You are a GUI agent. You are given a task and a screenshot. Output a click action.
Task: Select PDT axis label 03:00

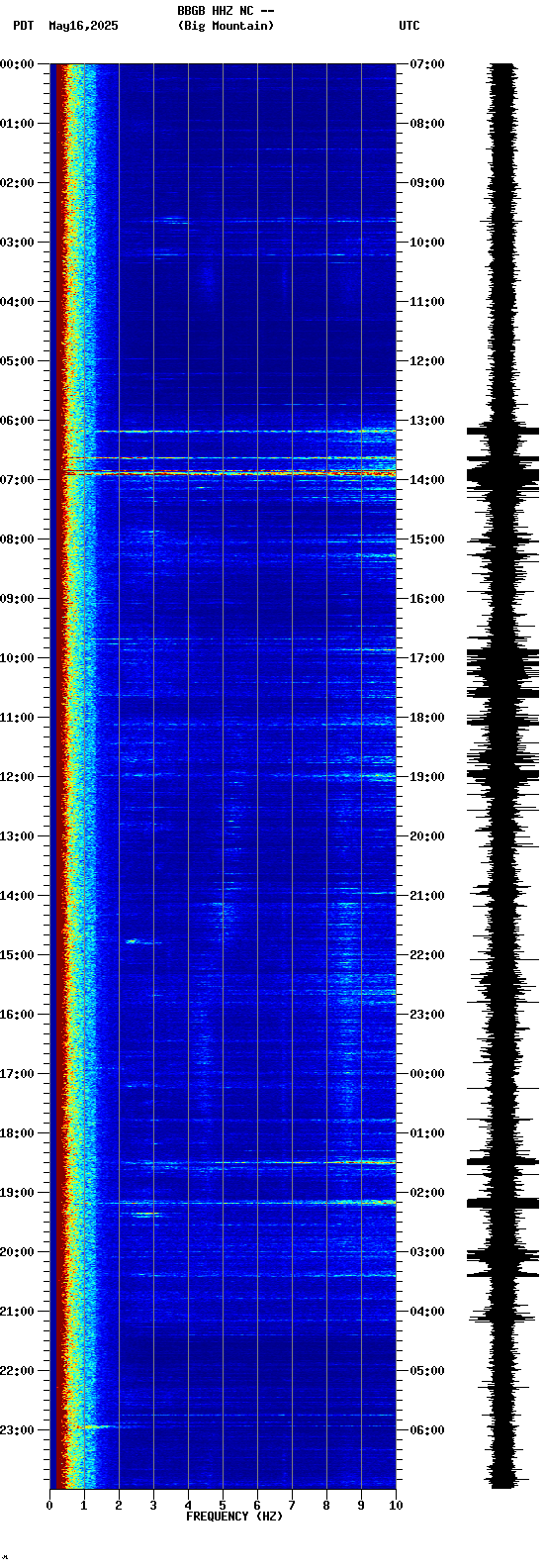(x=18, y=243)
